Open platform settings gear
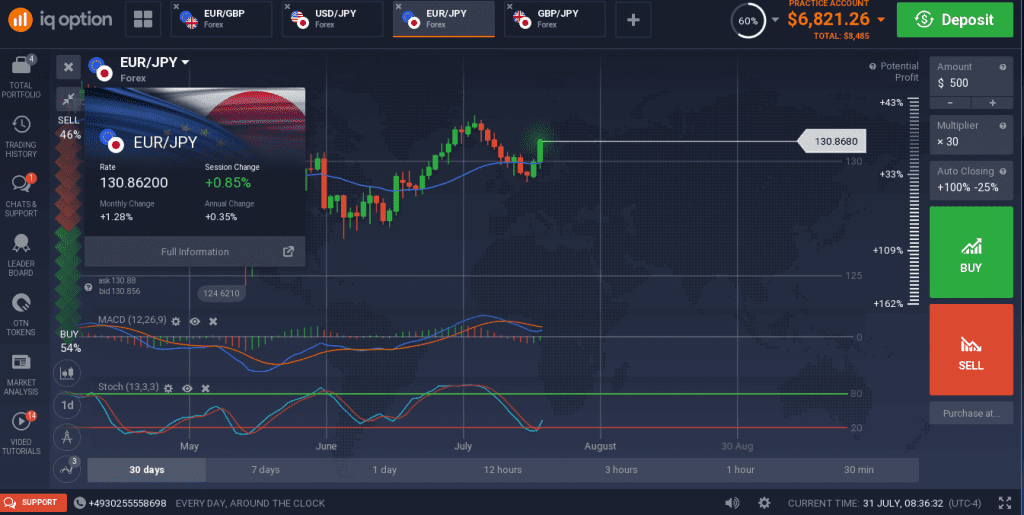The image size is (1024, 515). click(764, 503)
